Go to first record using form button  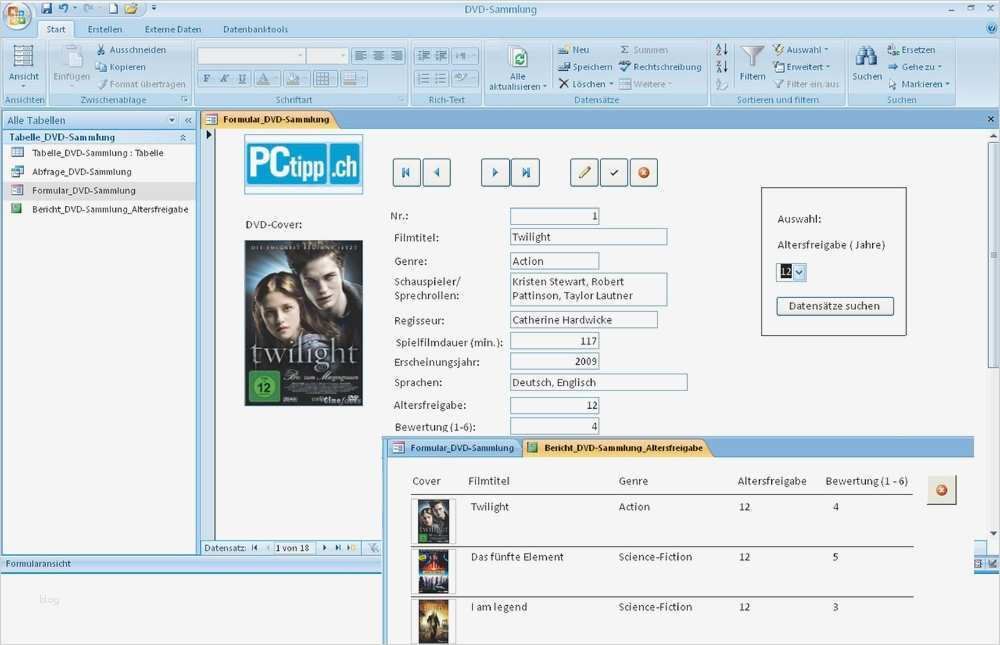pos(406,172)
